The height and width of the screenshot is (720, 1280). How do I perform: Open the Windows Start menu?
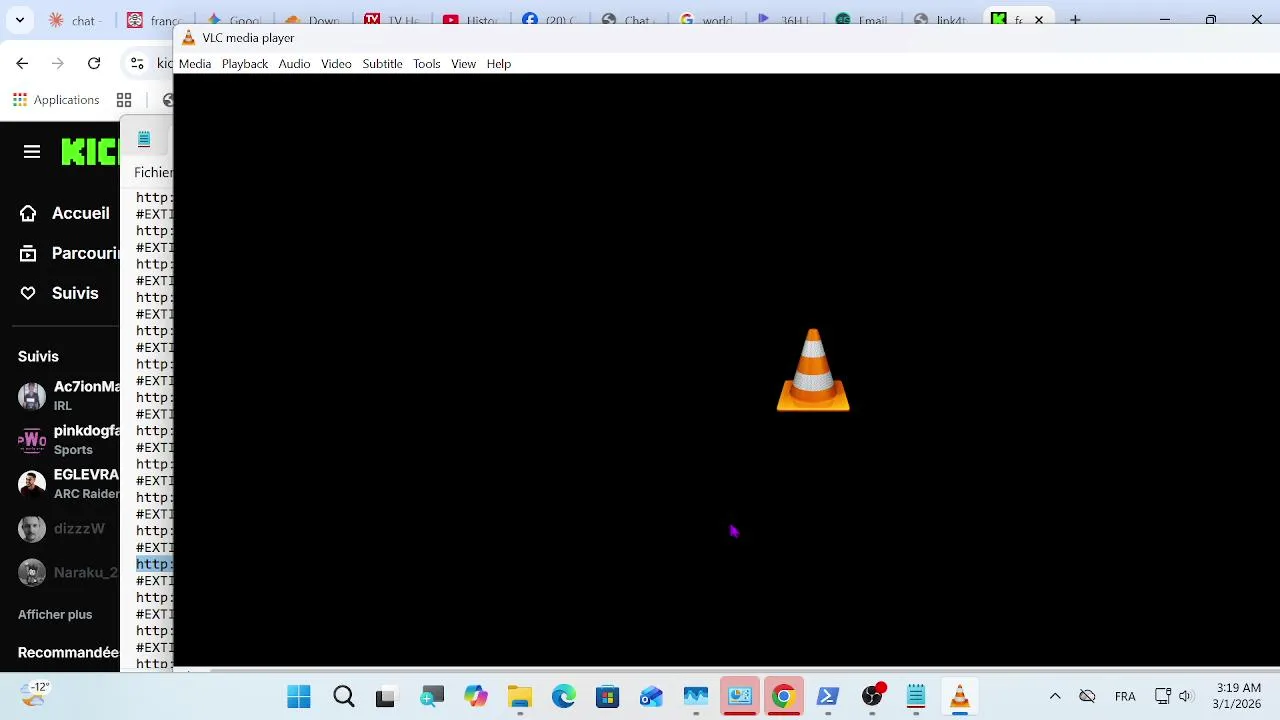coord(299,697)
